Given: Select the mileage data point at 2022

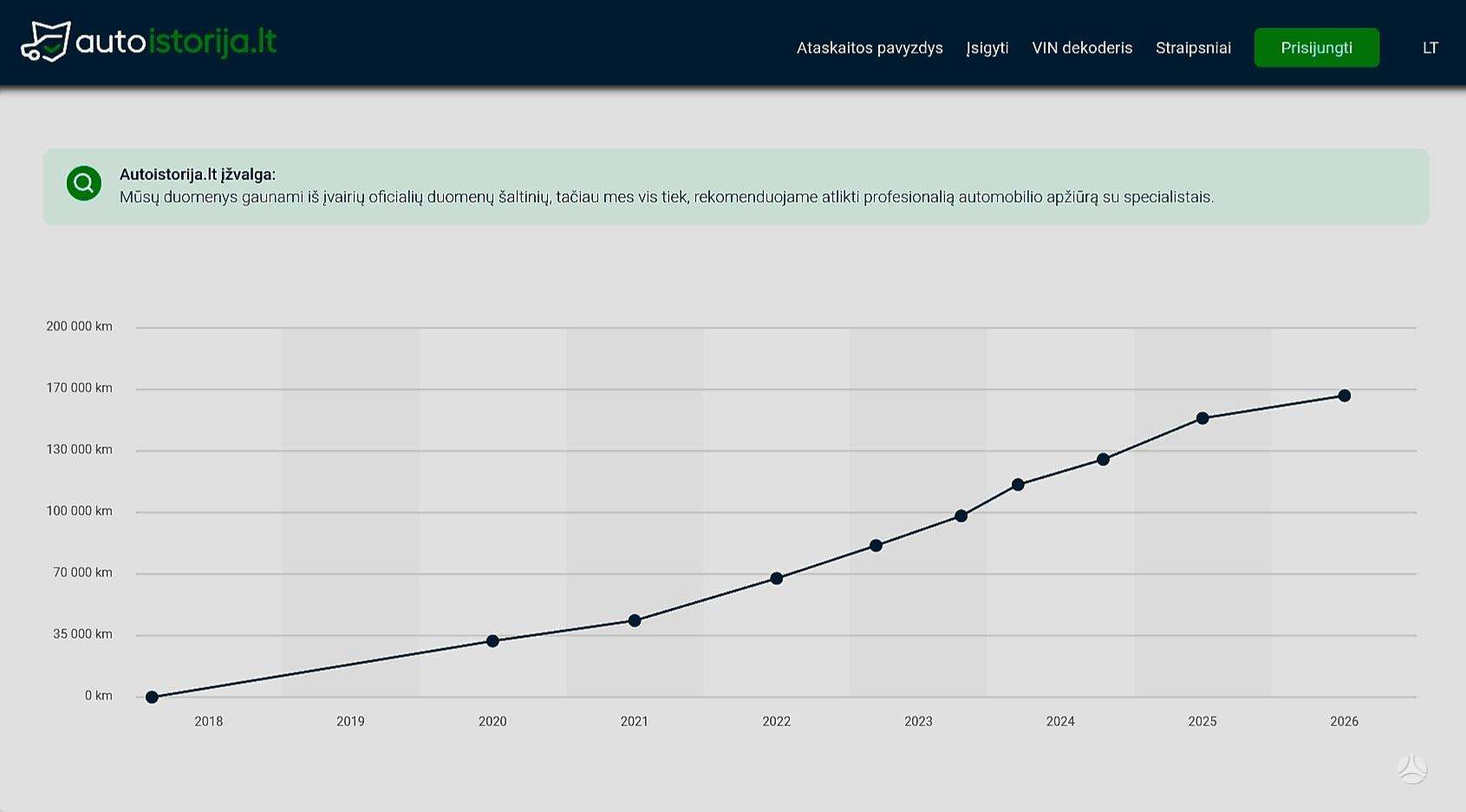Looking at the screenshot, I should (777, 578).
